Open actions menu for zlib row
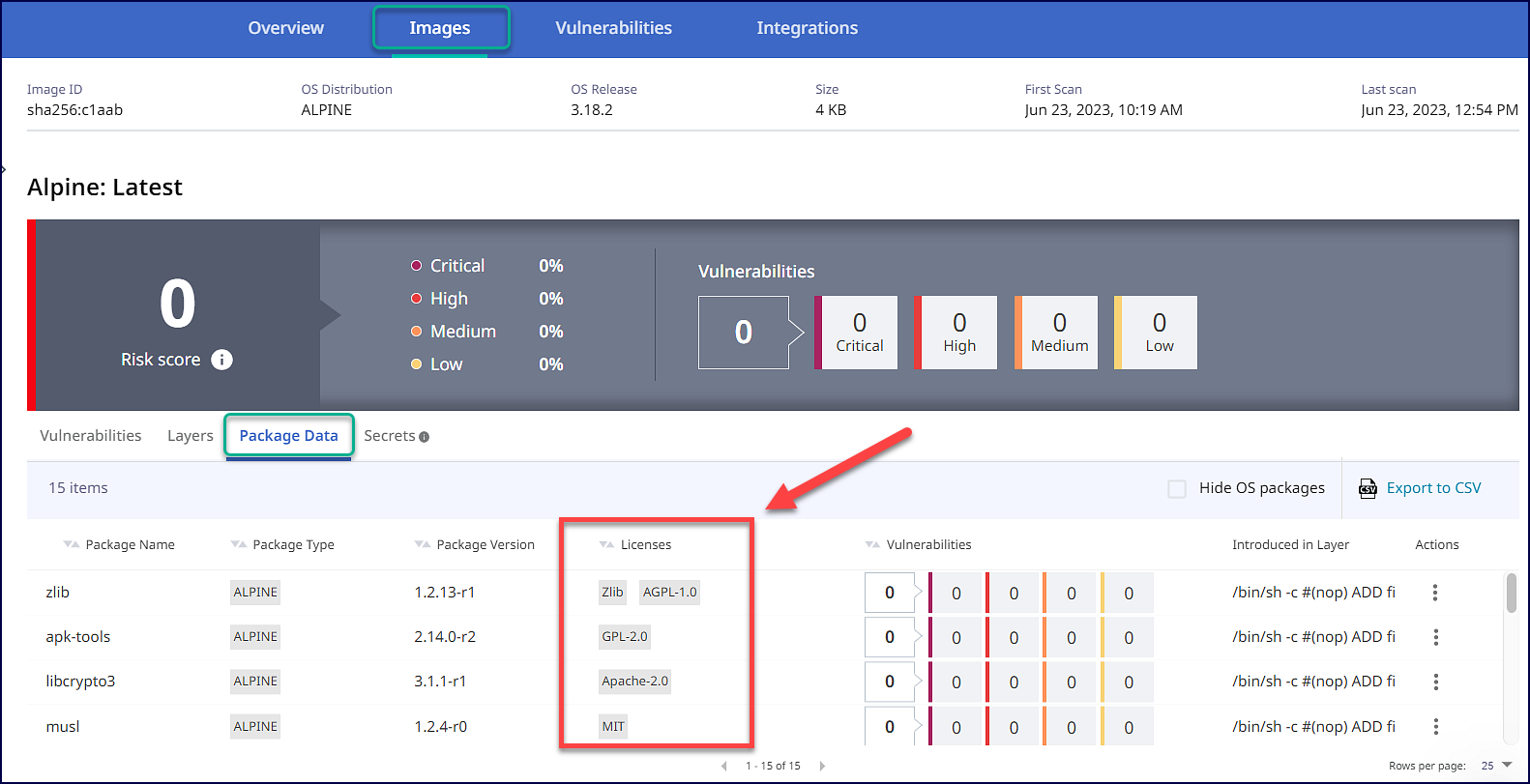This screenshot has width=1530, height=784. pyautogui.click(x=1435, y=593)
